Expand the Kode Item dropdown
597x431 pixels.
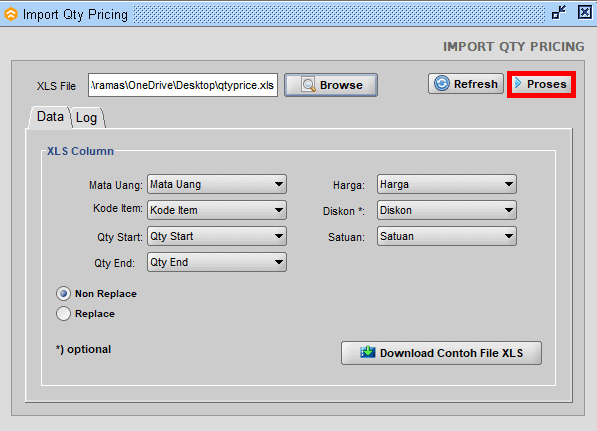coord(217,210)
